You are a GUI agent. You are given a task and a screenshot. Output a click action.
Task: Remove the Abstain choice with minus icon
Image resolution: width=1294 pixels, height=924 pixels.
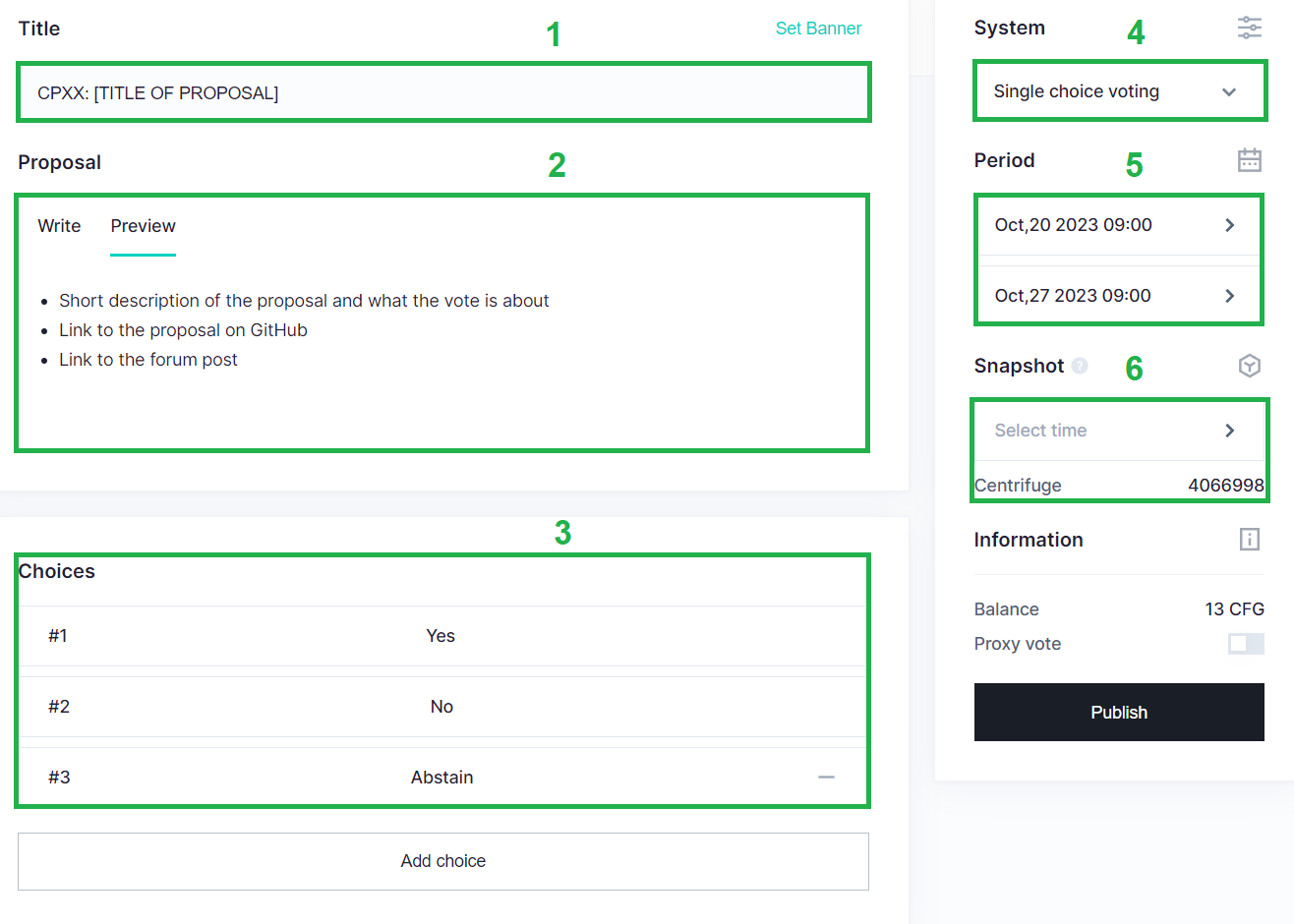(826, 777)
